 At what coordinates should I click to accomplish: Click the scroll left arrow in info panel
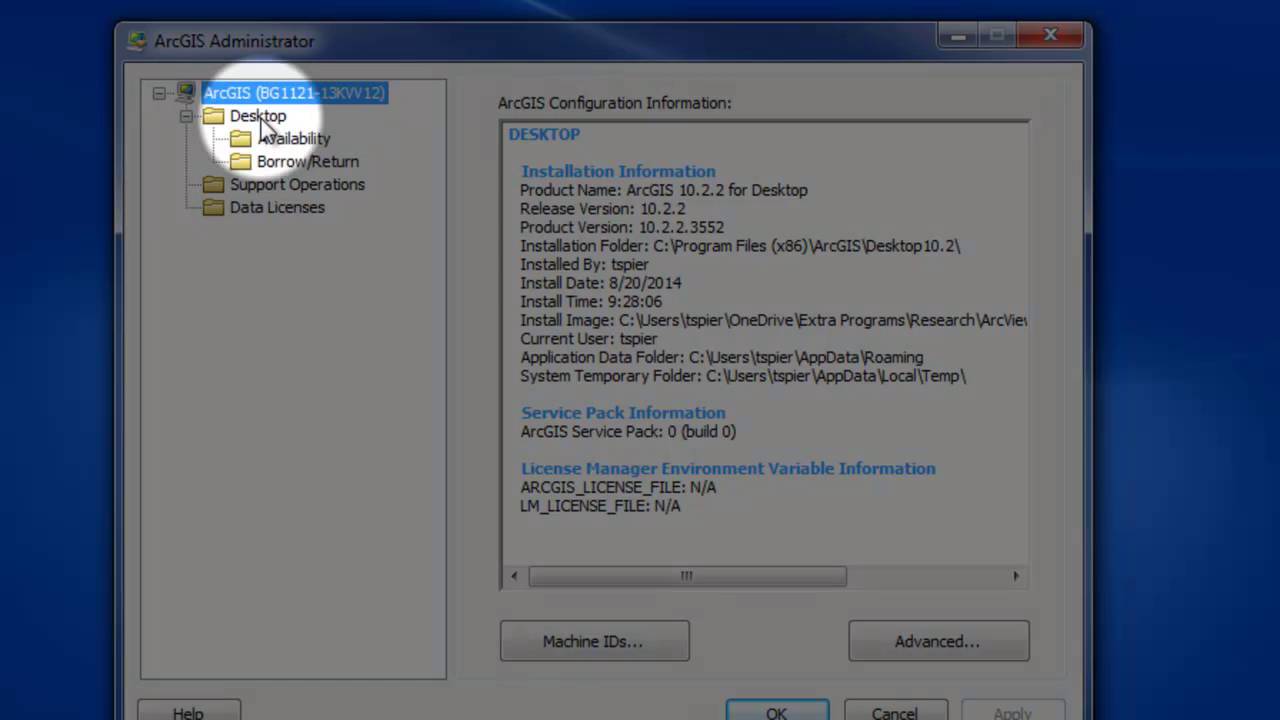(514, 576)
